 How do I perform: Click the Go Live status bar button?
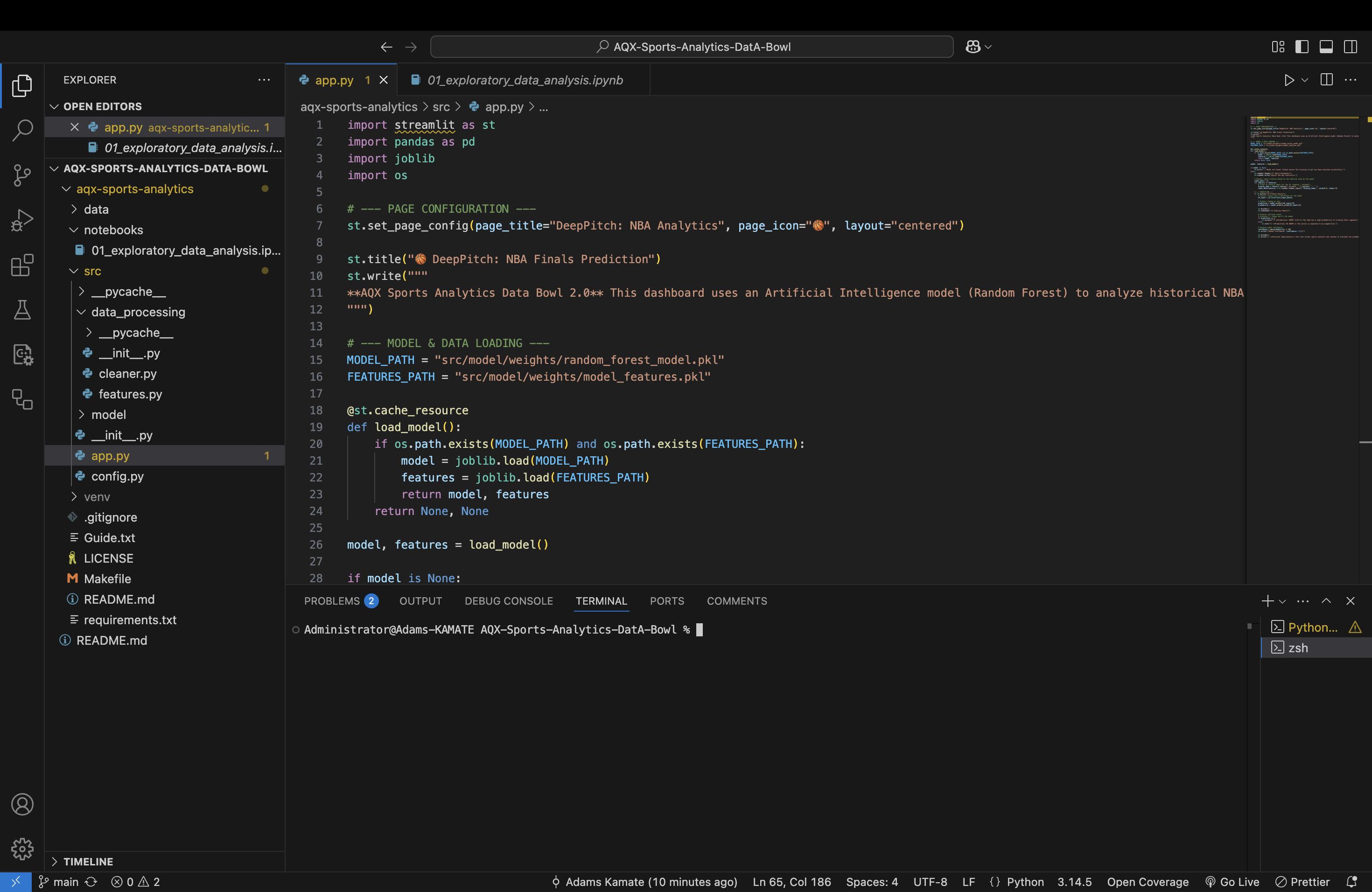[1232, 882]
